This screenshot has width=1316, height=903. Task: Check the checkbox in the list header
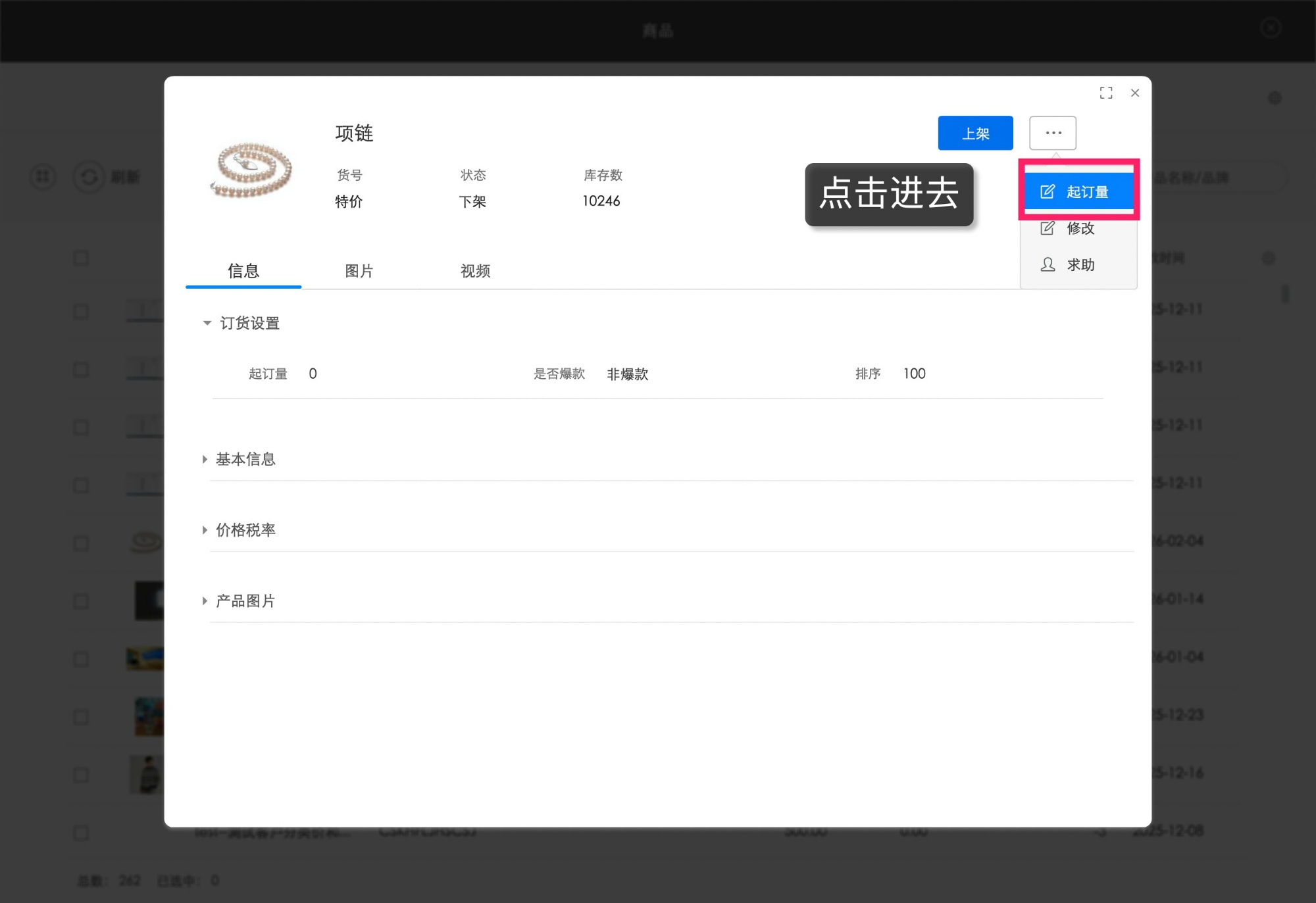tap(81, 258)
